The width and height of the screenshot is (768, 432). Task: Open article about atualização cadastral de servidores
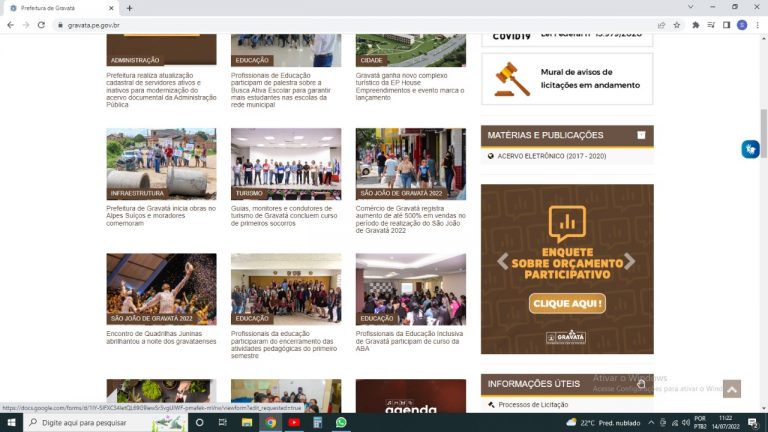click(161, 90)
